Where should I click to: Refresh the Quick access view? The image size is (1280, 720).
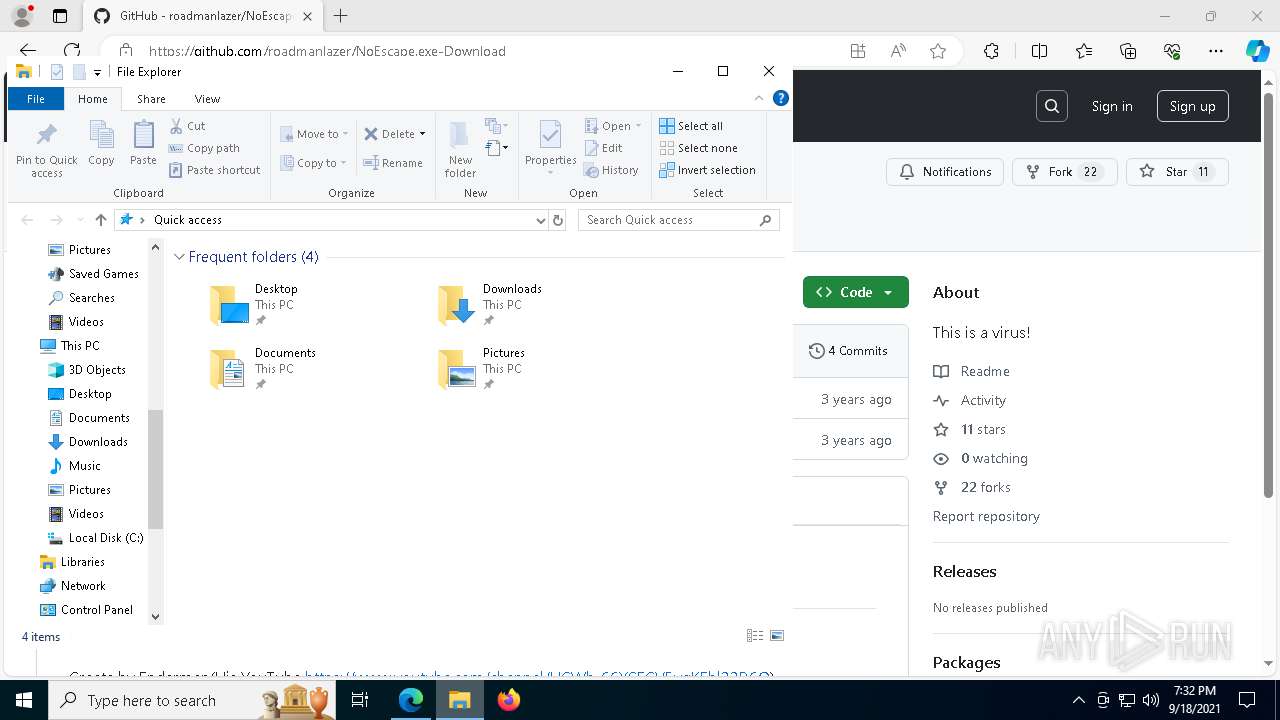pos(558,220)
